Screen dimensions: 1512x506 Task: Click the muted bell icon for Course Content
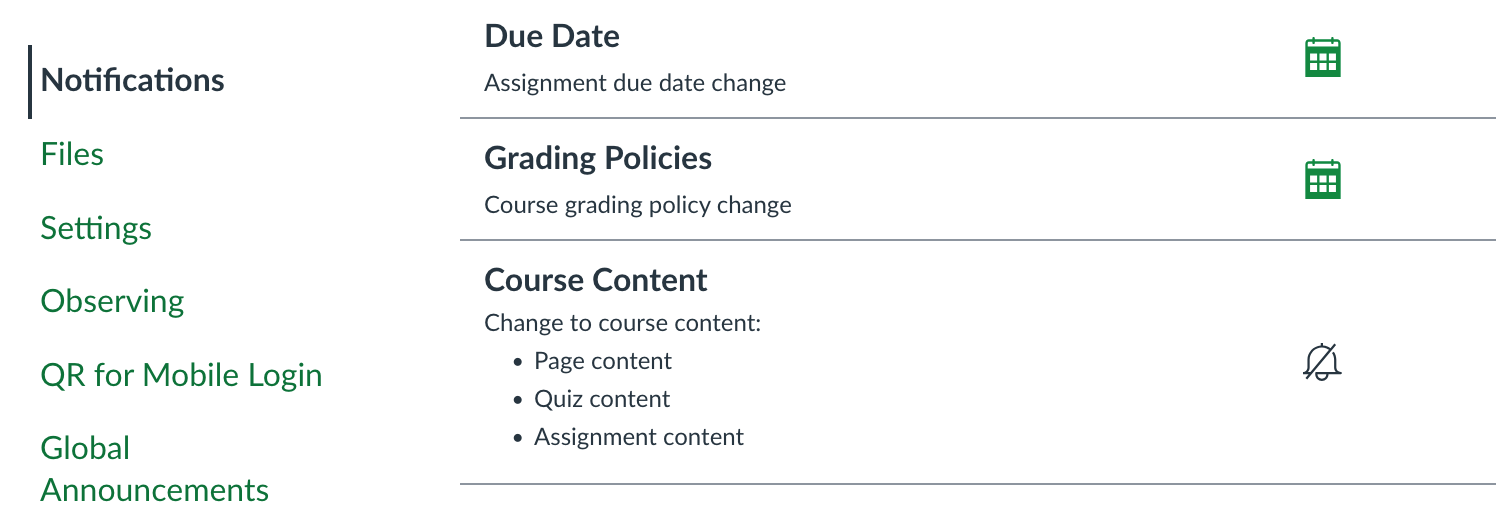tap(1322, 362)
